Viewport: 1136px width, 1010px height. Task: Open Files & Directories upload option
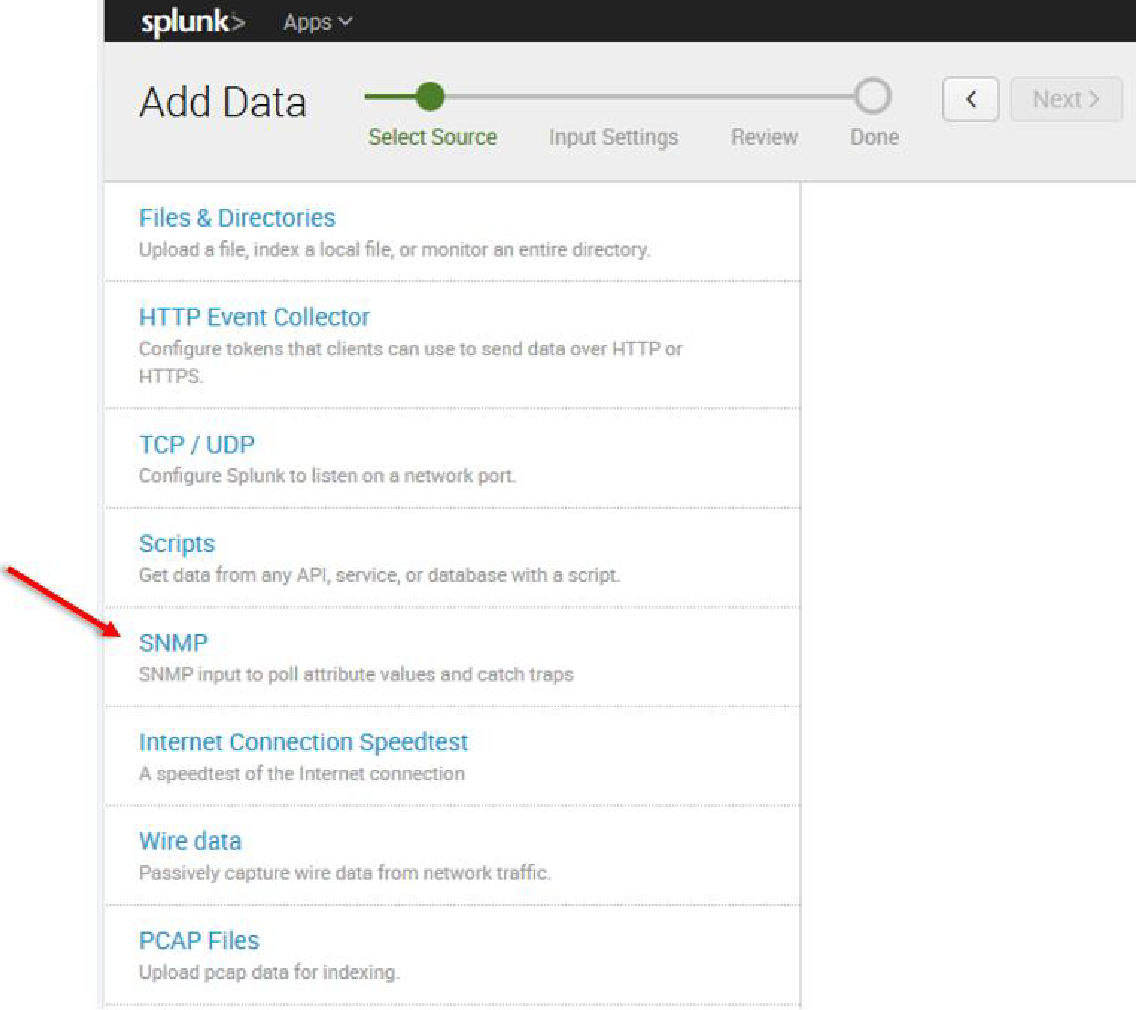pyautogui.click(x=236, y=218)
